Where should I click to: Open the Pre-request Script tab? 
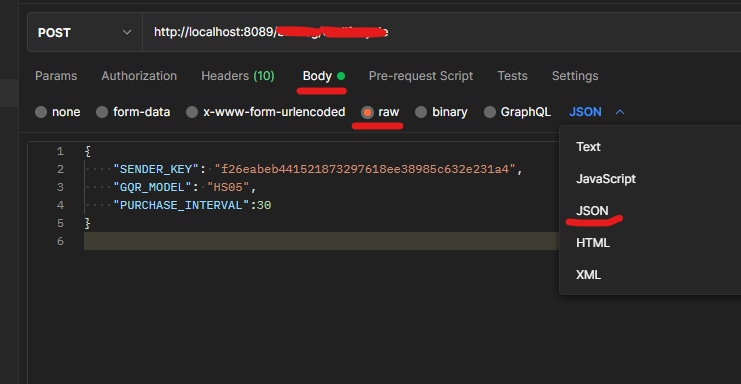pyautogui.click(x=421, y=76)
